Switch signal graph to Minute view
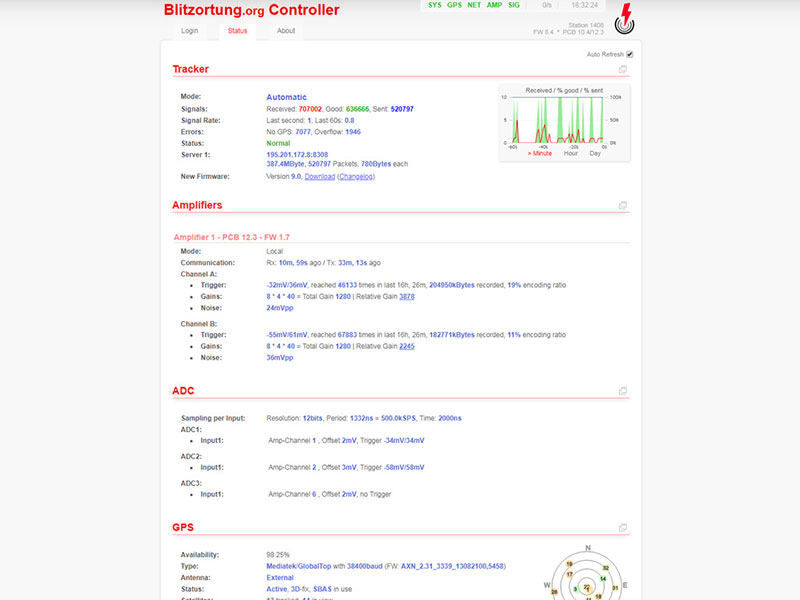800x600 pixels. [x=540, y=154]
